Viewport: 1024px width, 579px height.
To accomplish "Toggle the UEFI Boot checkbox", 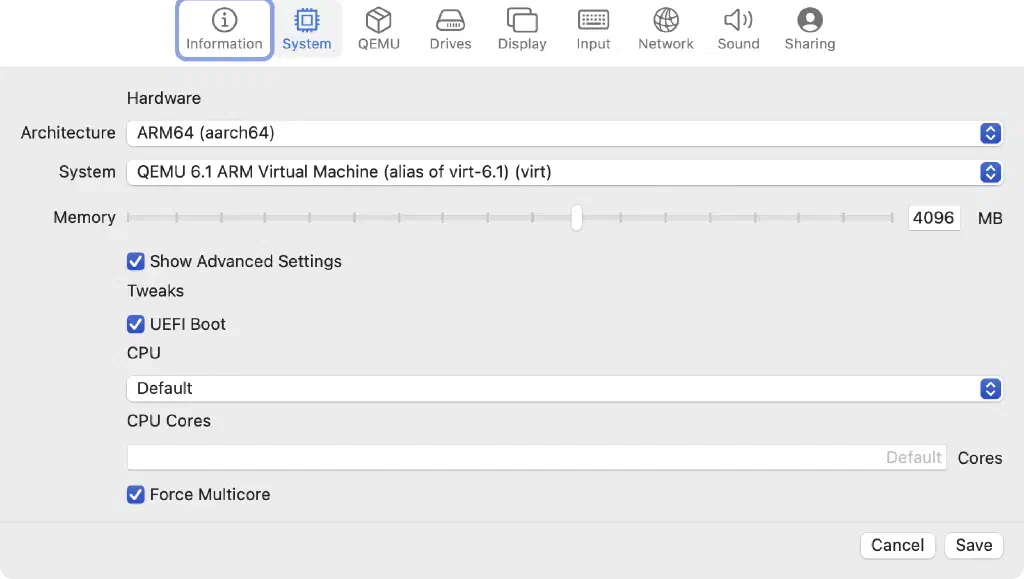I will coord(136,324).
